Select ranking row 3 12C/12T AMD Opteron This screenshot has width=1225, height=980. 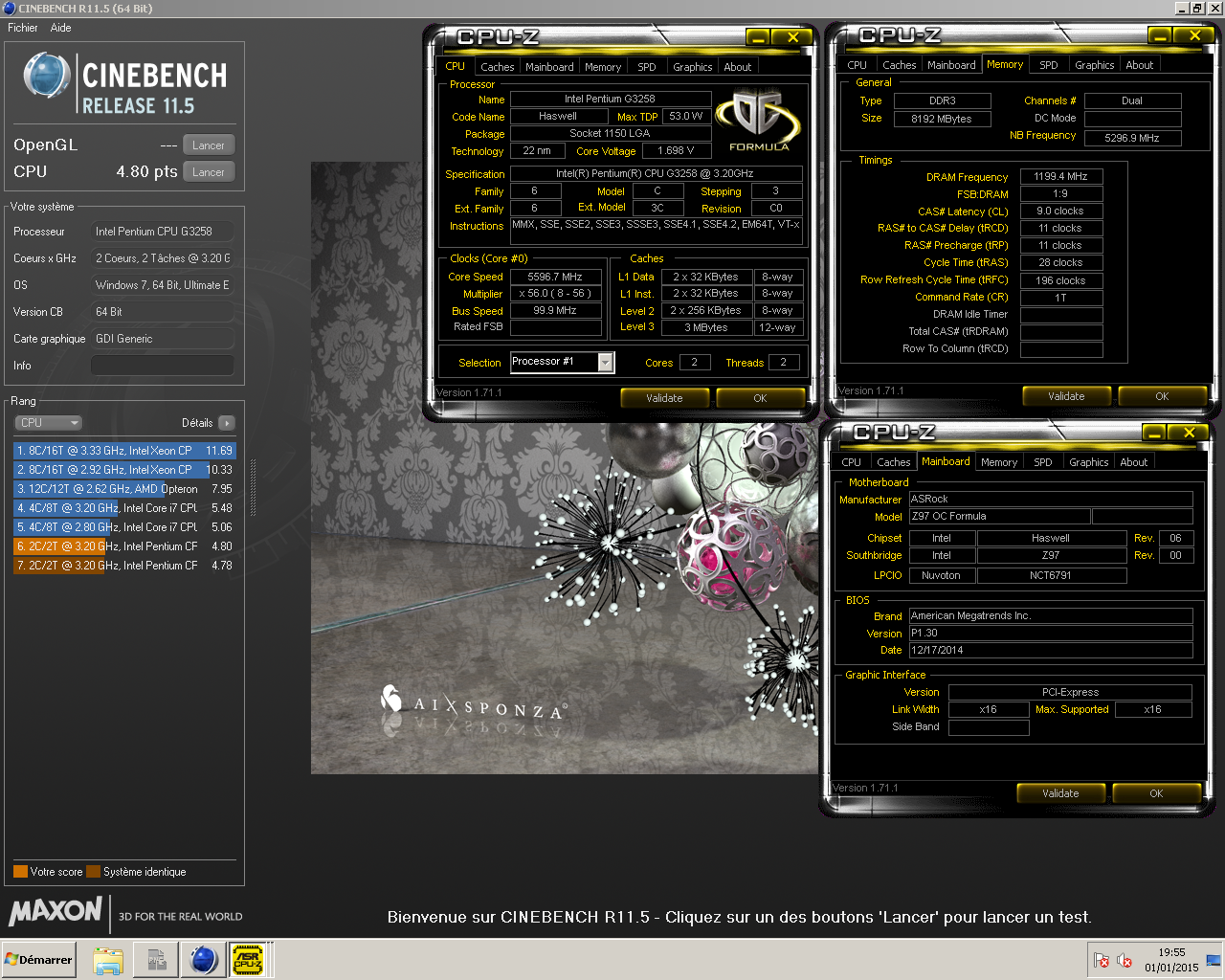click(x=124, y=489)
